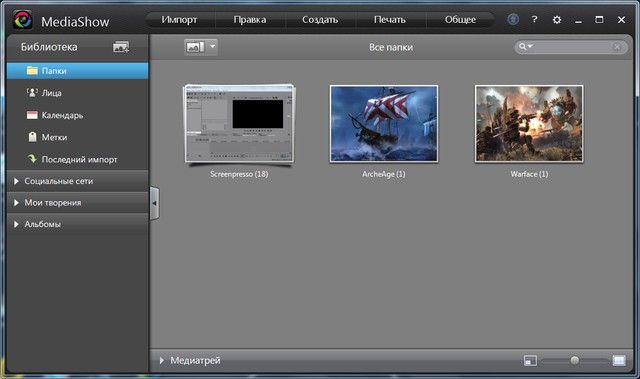Click the green arrow icon of Последний импорт
The image size is (640, 379).
click(32, 159)
